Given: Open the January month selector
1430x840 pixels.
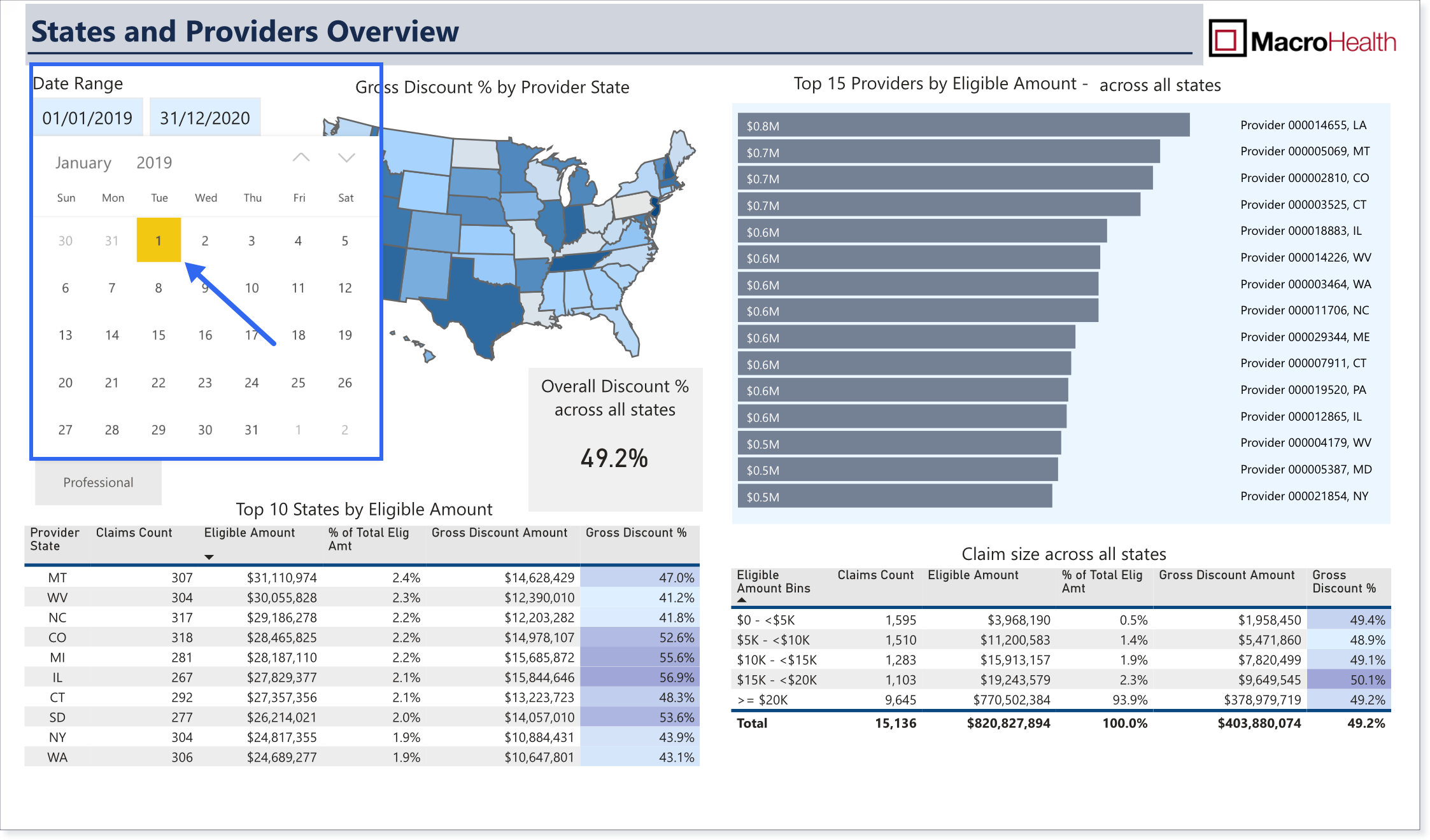Looking at the screenshot, I should 83,163.
